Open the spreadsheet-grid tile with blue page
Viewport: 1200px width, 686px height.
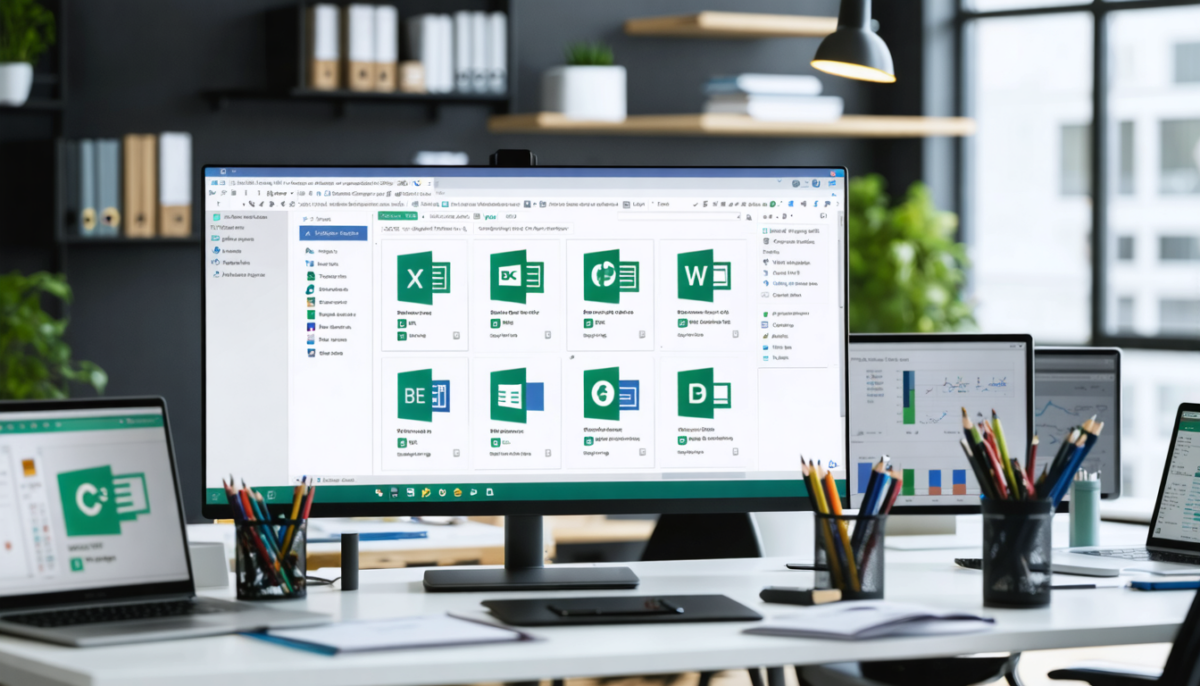point(516,395)
